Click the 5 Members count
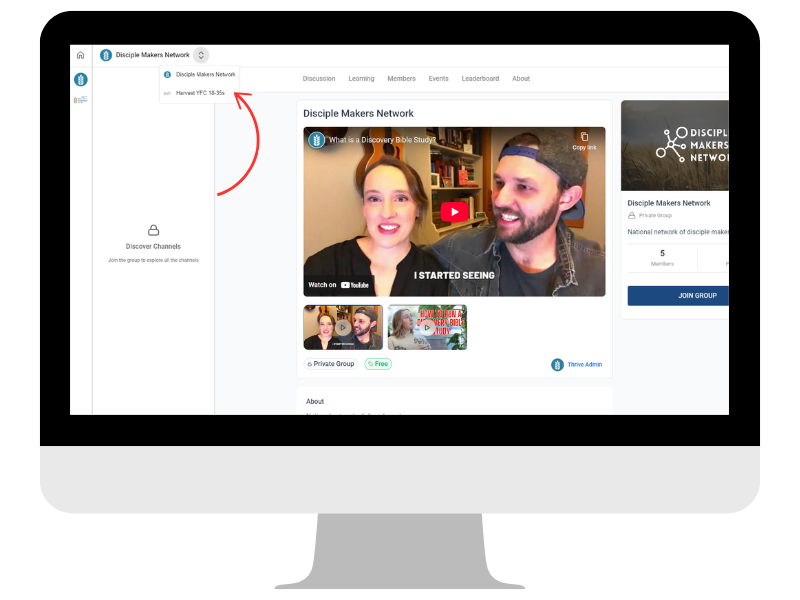The height and width of the screenshot is (600, 800). pyautogui.click(x=662, y=258)
